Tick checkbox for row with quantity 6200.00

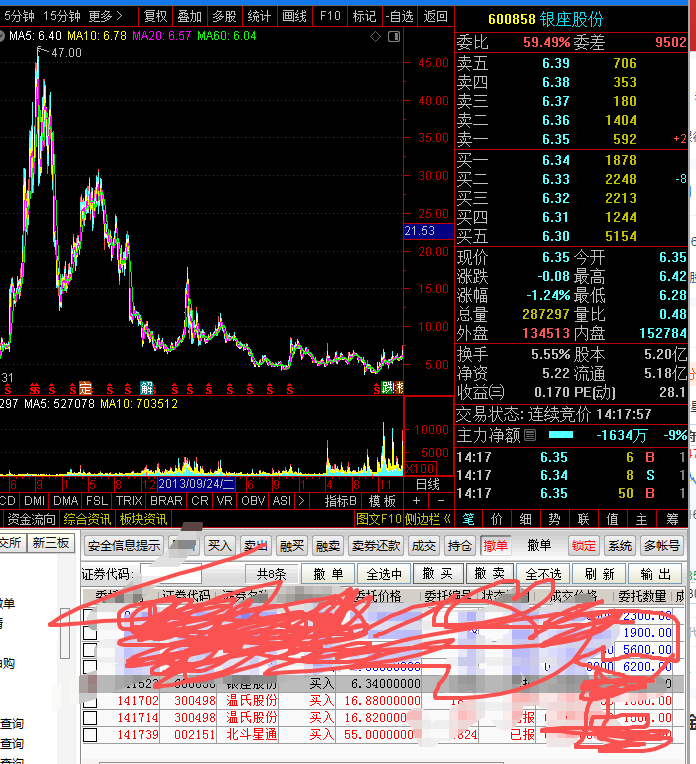pyautogui.click(x=90, y=666)
